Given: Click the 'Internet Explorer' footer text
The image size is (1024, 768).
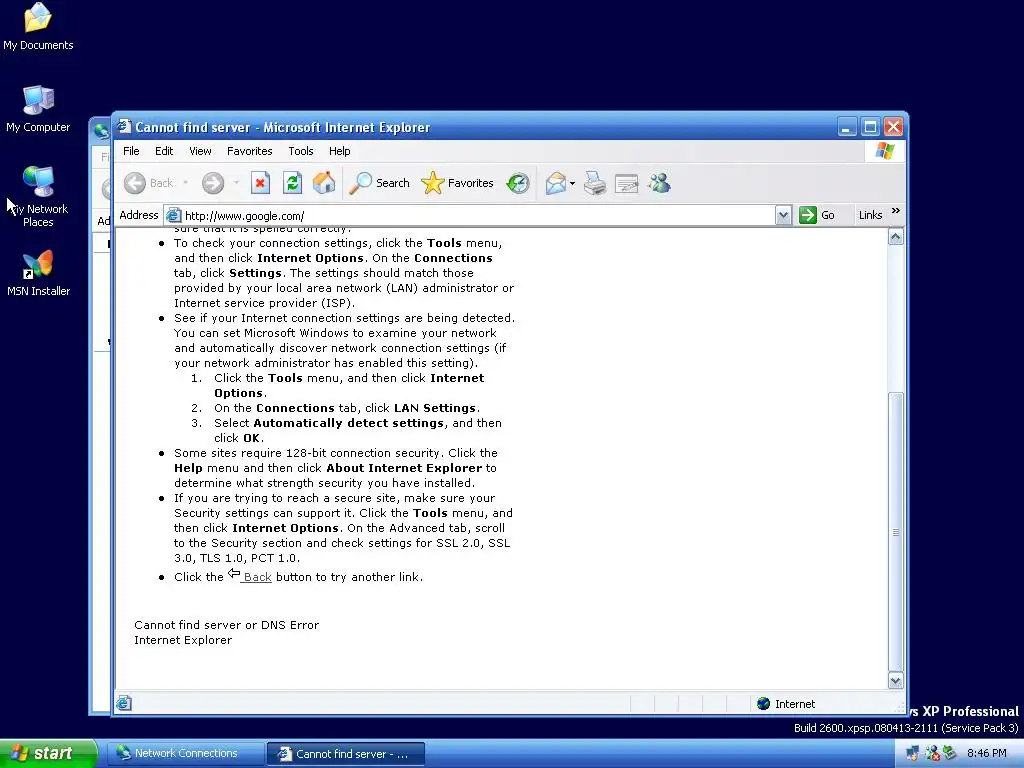Looking at the screenshot, I should click(183, 640).
